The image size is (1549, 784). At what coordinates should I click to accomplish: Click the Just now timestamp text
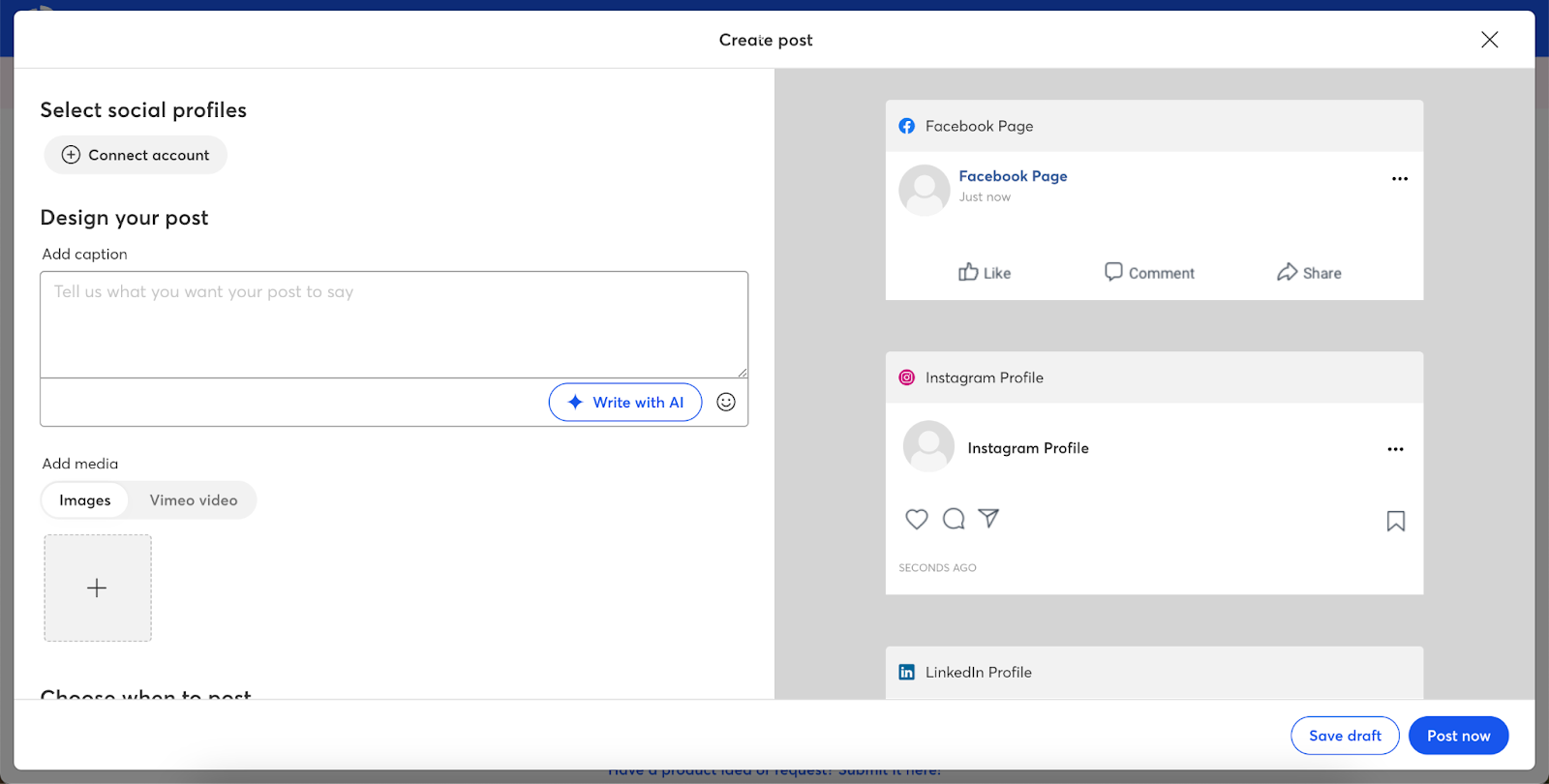point(985,196)
